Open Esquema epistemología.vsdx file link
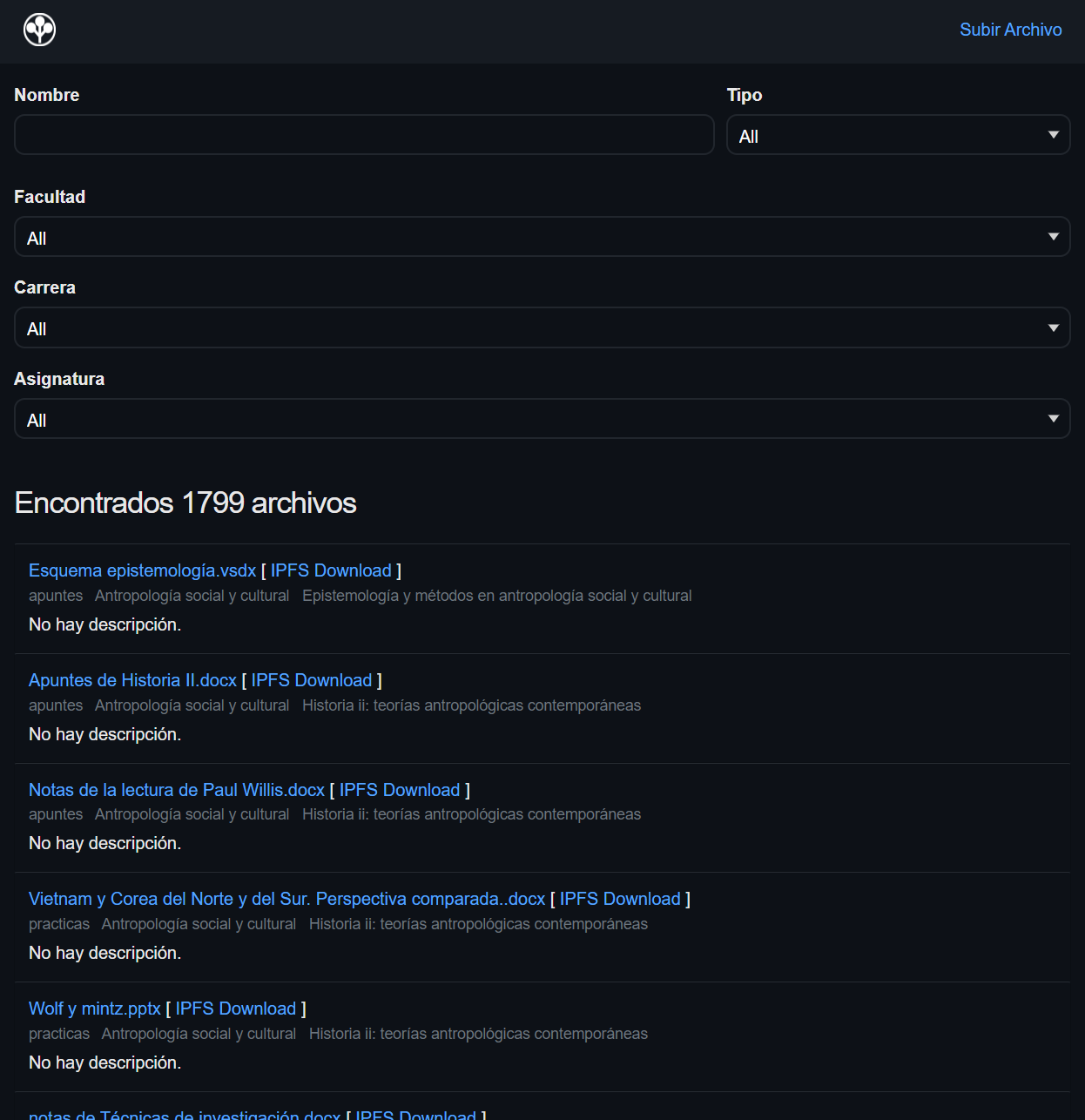The height and width of the screenshot is (1120, 1085). click(x=143, y=570)
